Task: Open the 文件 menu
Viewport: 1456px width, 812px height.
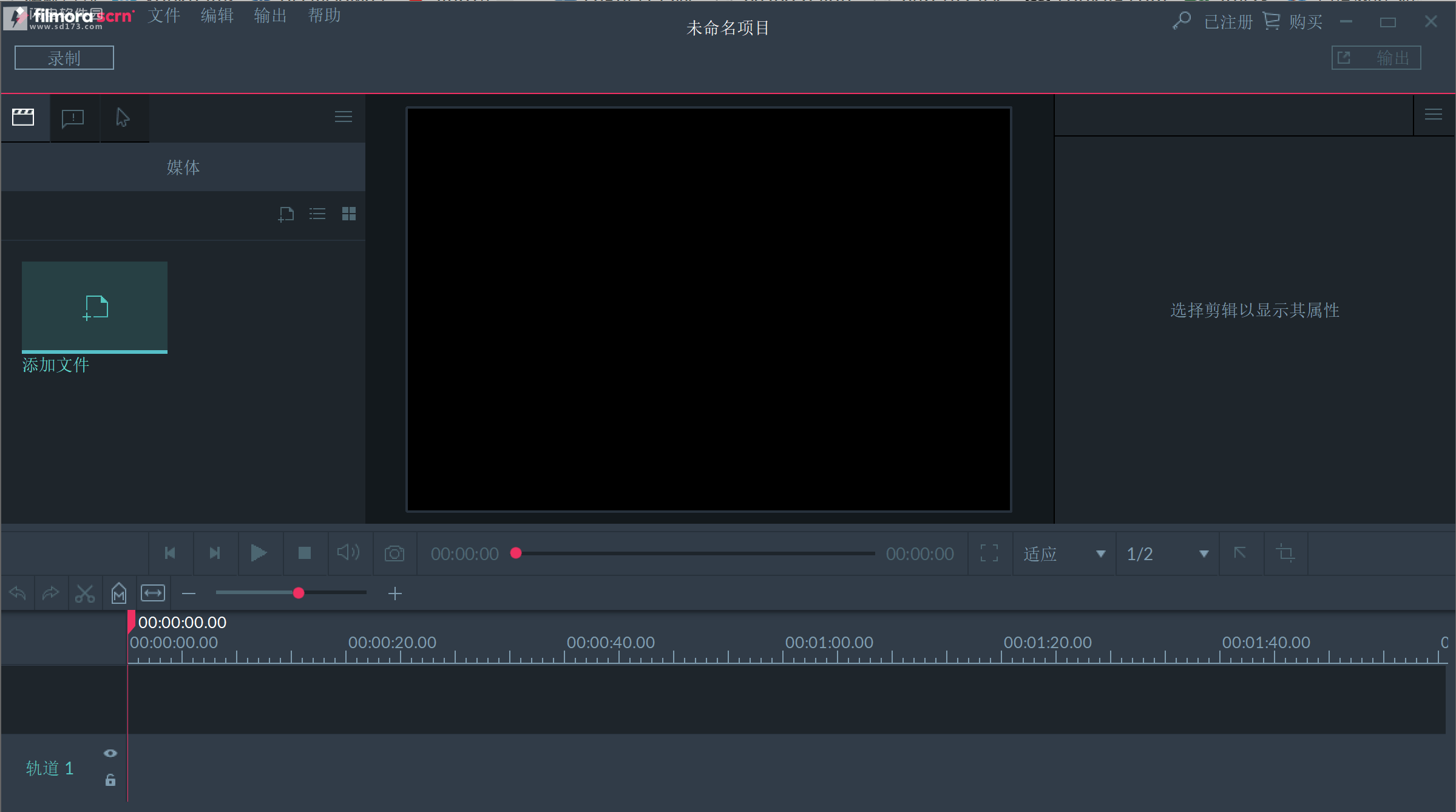Action: pos(164,15)
